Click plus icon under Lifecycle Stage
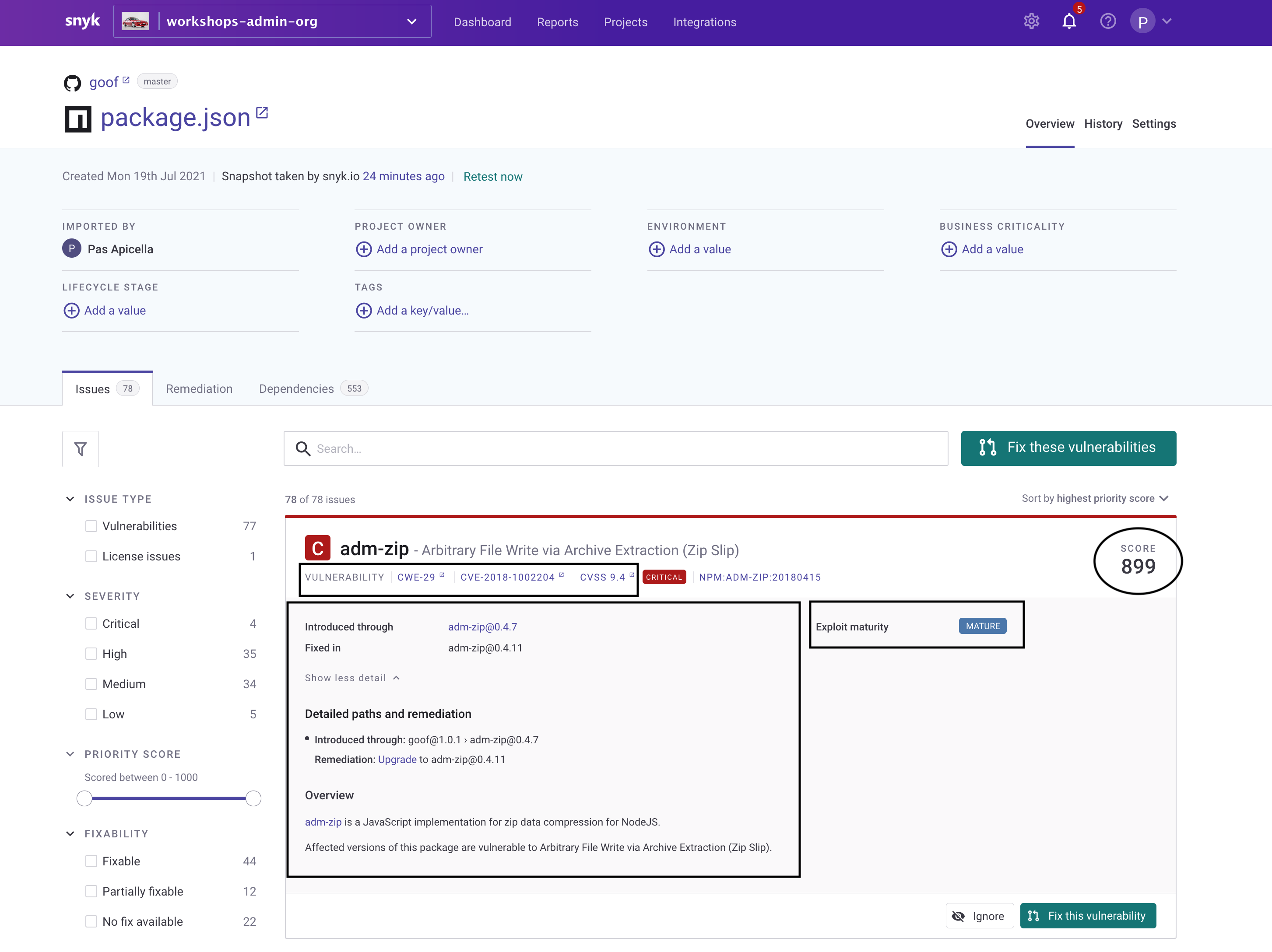This screenshot has height=952, width=1272. click(71, 311)
